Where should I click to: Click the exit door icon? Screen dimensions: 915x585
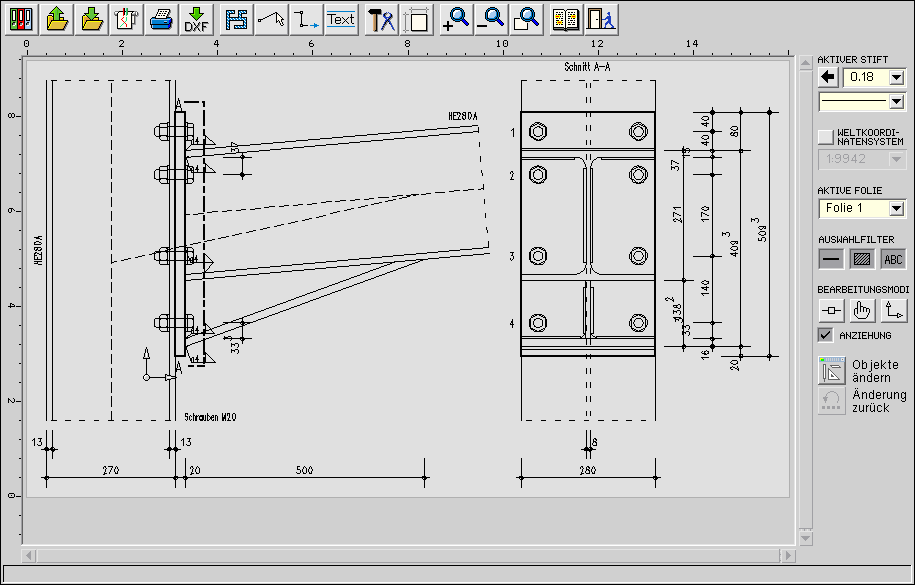pos(600,18)
